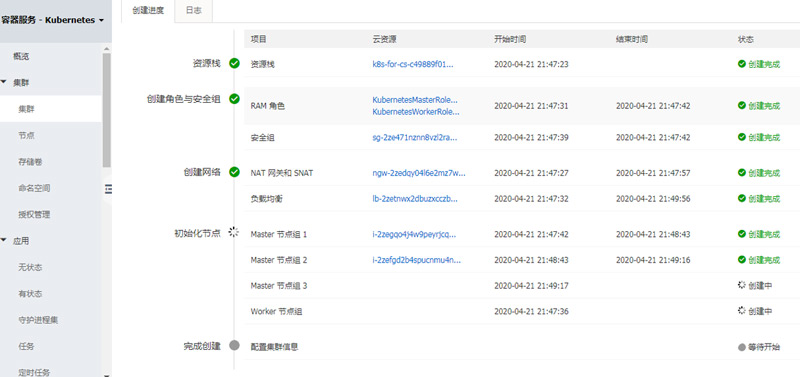This screenshot has height=377, width=800.
Task: Click the 结束时间 column header
Action: 632,39
